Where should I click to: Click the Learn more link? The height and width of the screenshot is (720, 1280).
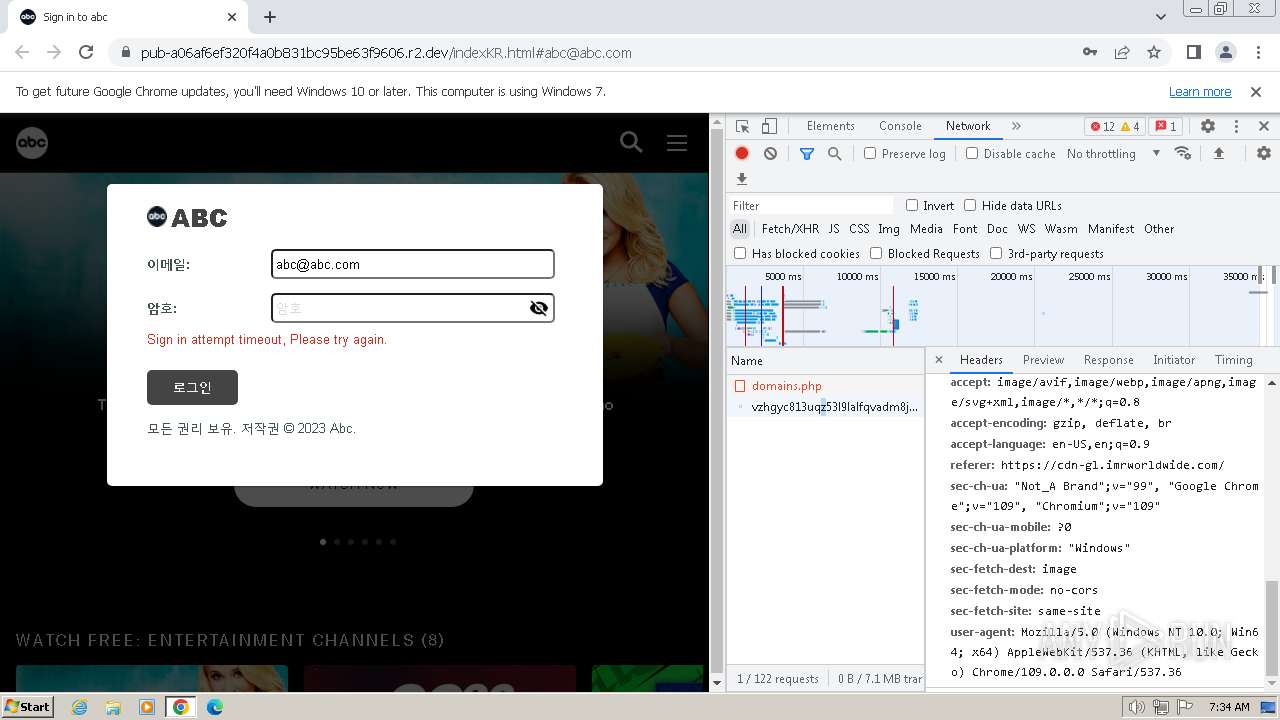[x=1200, y=92]
